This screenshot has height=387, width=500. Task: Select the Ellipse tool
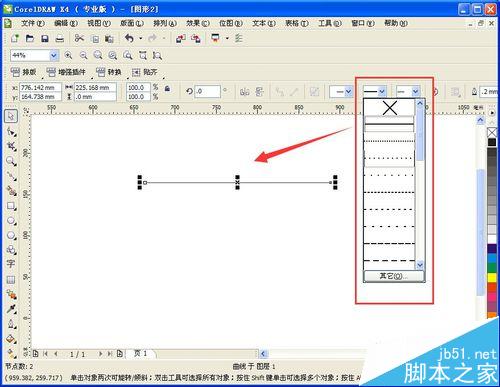11,221
